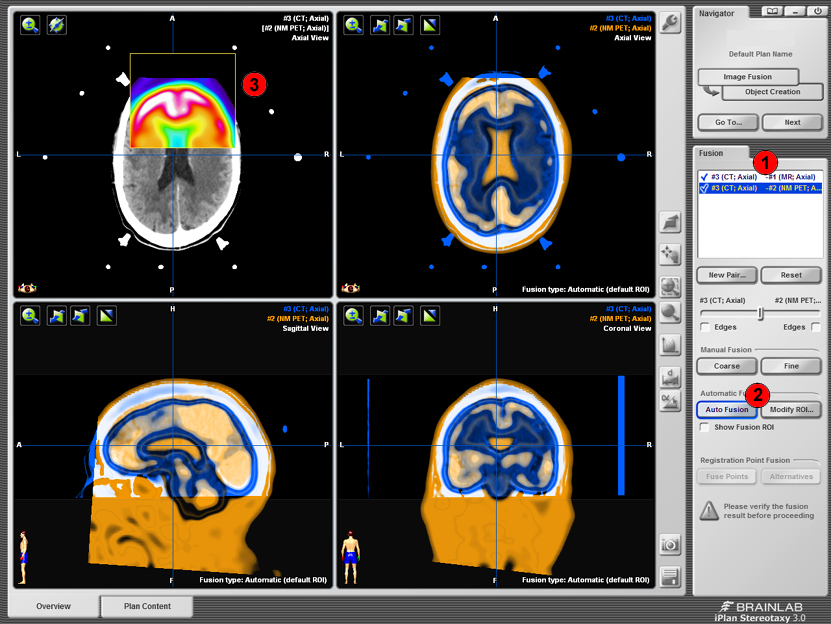Open the help book icon in the Navigator
The width and height of the screenshot is (831, 624).
point(771,11)
